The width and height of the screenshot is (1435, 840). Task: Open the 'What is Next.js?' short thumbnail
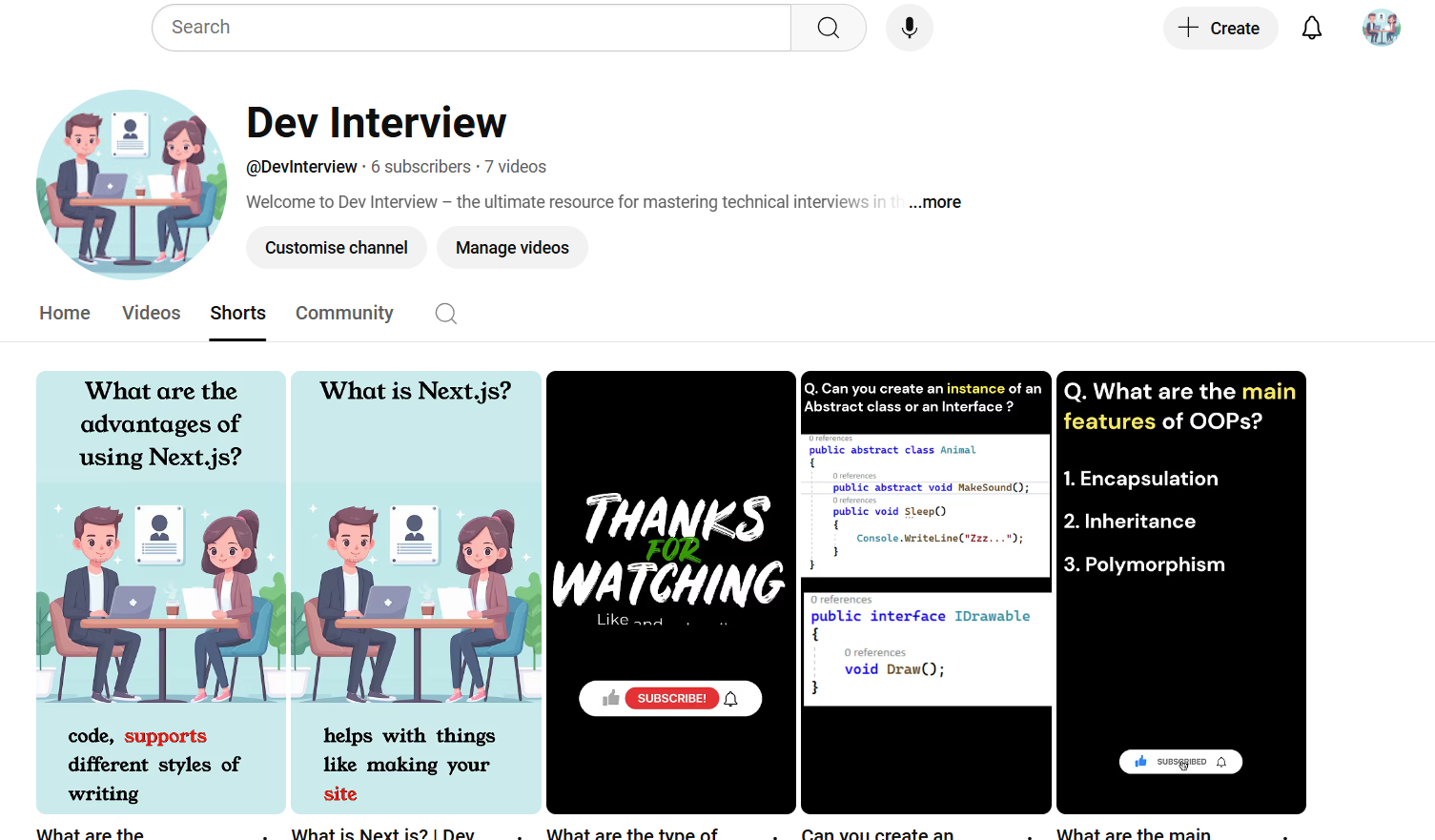(416, 591)
